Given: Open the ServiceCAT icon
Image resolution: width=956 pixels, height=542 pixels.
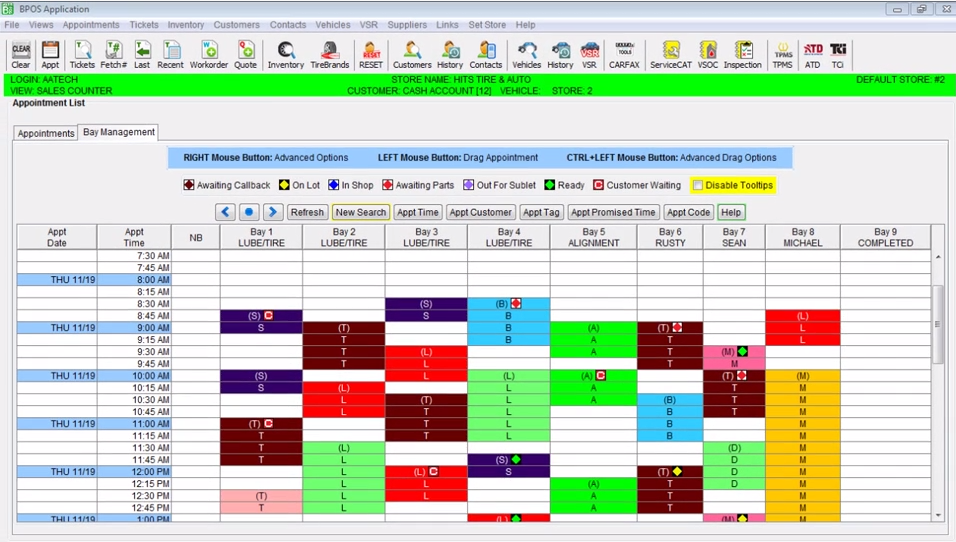Looking at the screenshot, I should point(671,55).
